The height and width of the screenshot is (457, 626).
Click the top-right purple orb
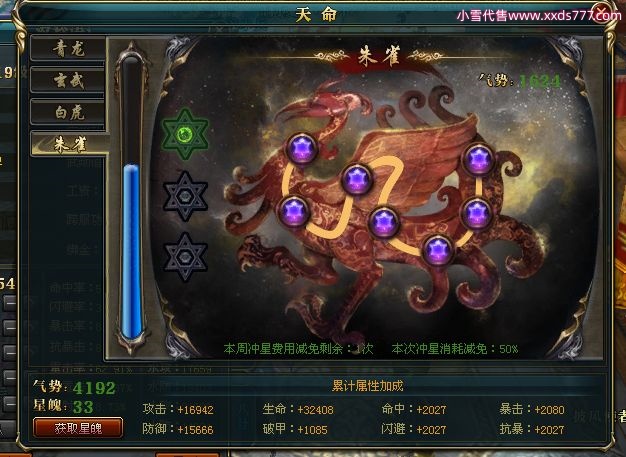[x=478, y=159]
